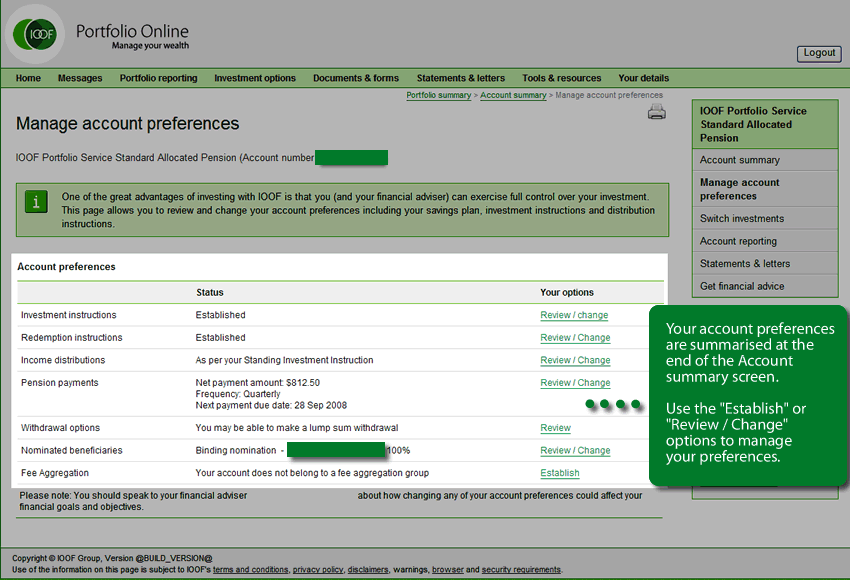Viewport: 850px width, 580px height.
Task: Open Documents & forms menu
Action: 356,78
